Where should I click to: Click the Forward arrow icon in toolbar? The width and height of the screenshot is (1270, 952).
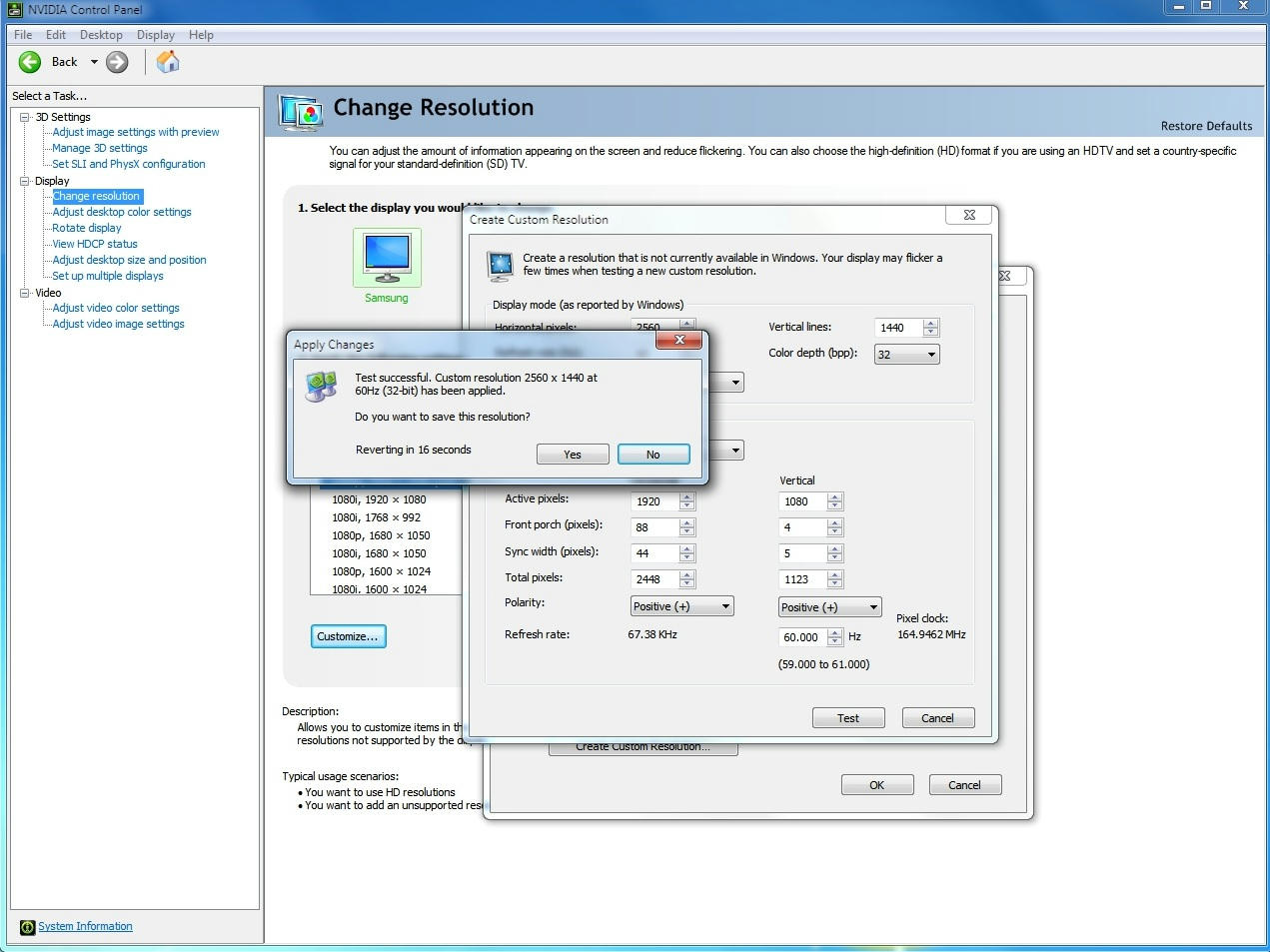[x=117, y=62]
